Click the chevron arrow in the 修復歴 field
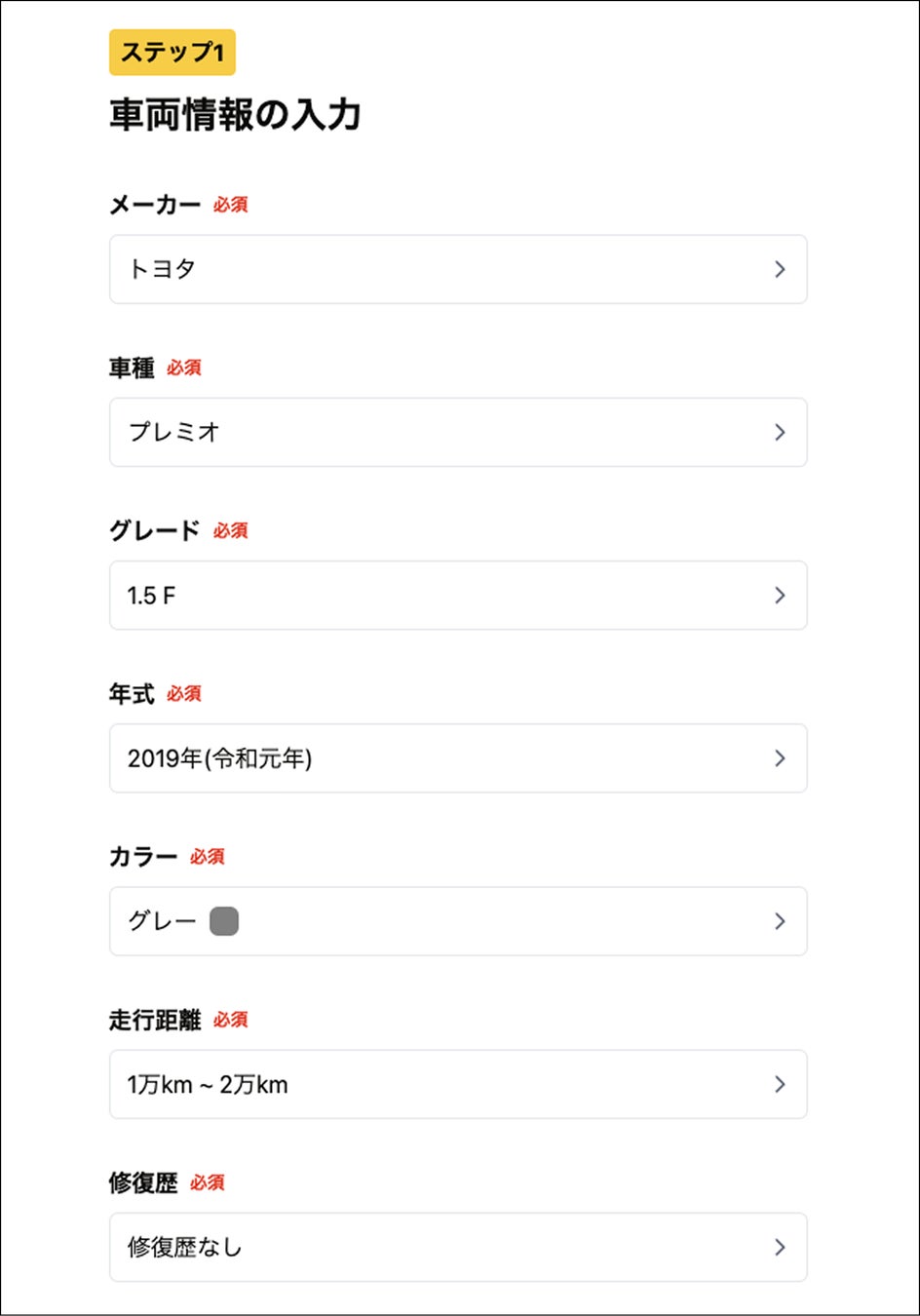 click(x=780, y=1247)
